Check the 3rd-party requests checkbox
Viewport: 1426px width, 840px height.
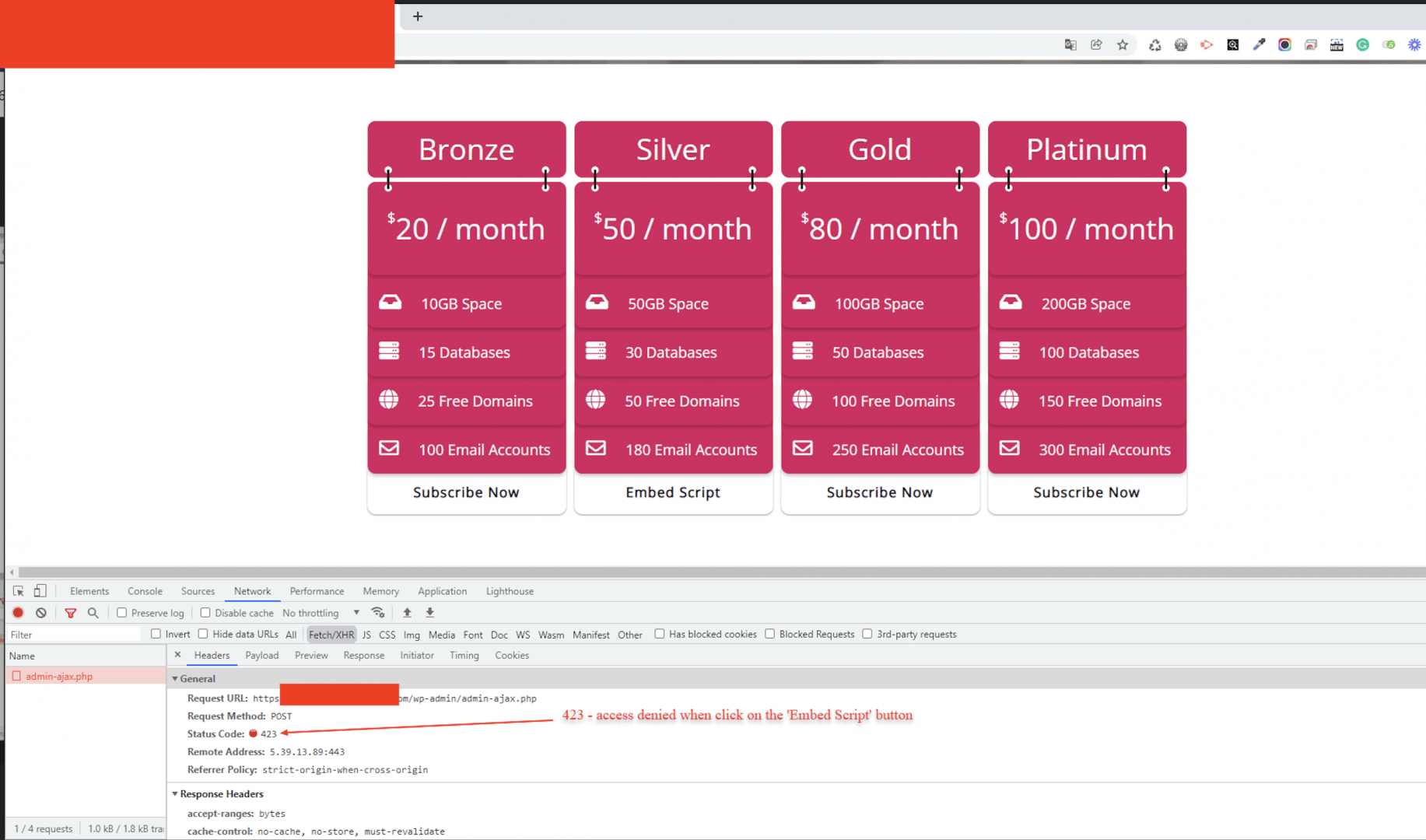click(x=867, y=634)
